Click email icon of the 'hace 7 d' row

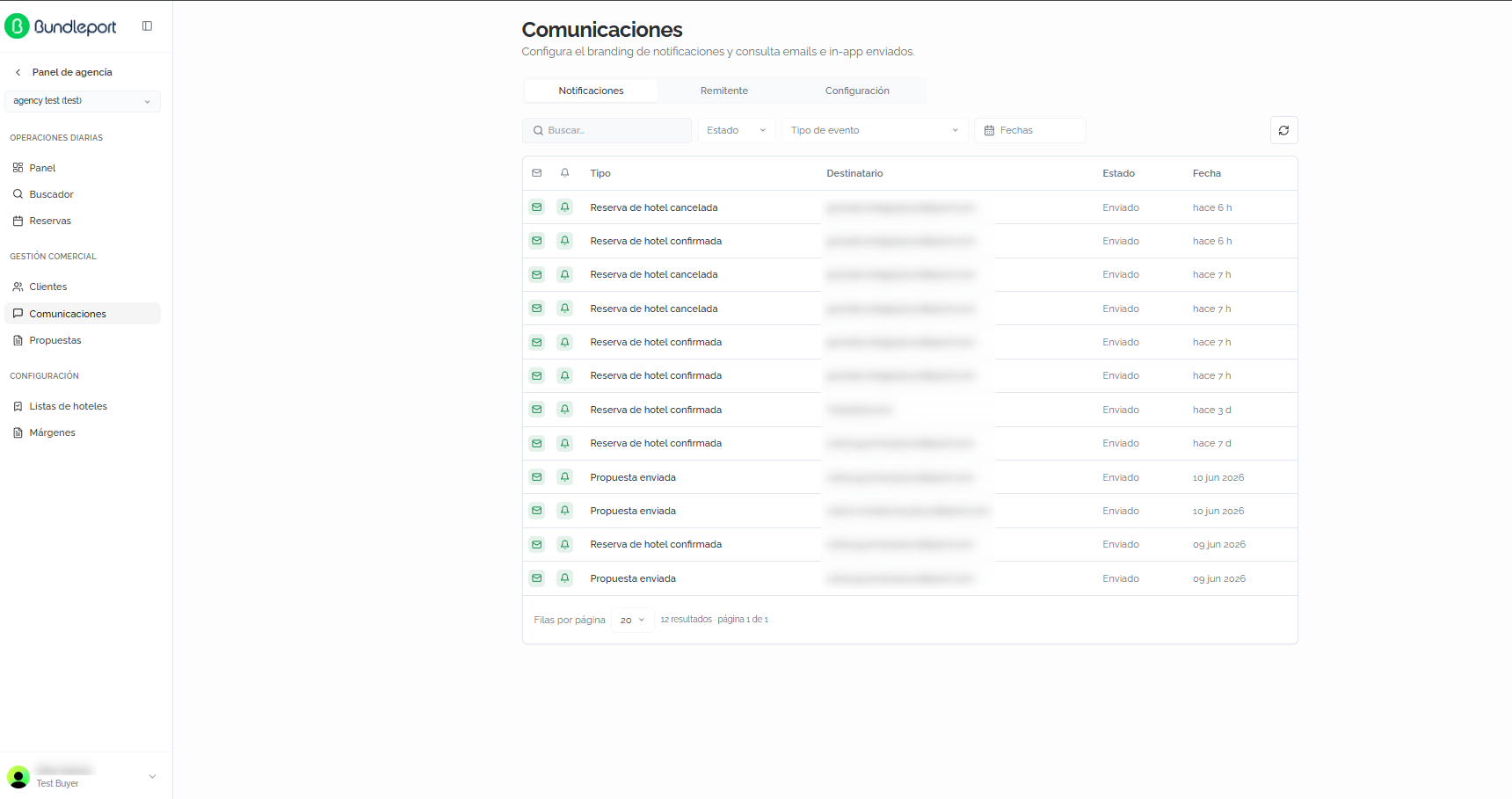(537, 443)
